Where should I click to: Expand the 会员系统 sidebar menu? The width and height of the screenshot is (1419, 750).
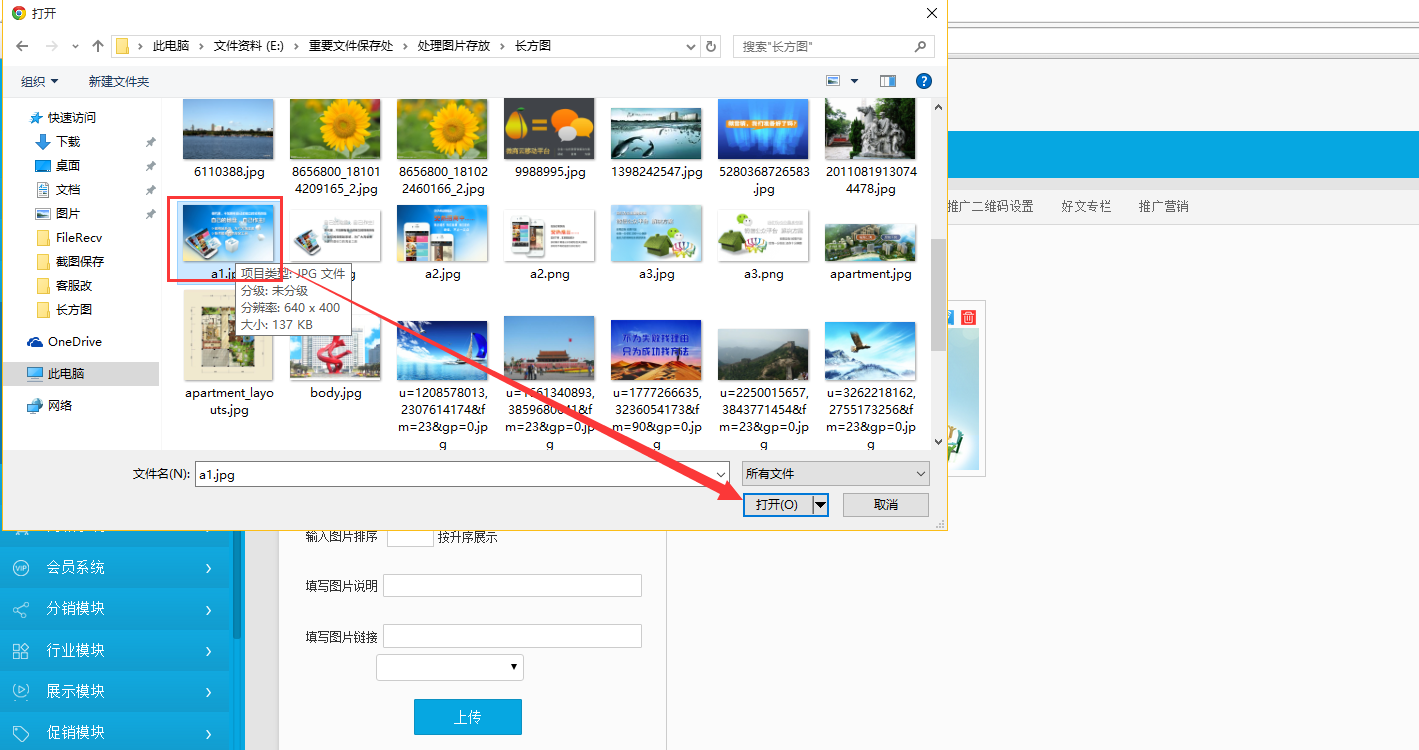click(120, 568)
